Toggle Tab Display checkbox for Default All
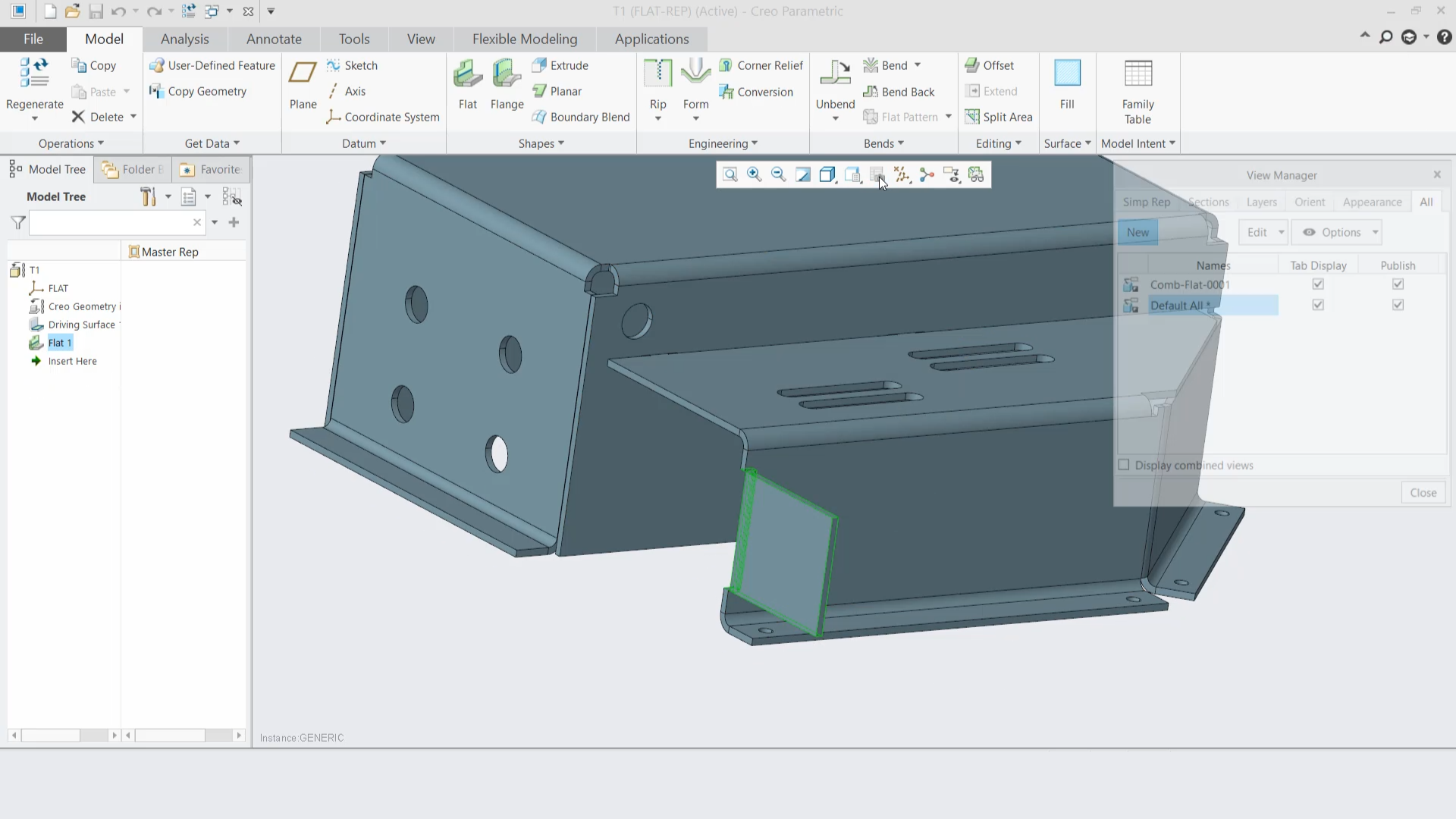The image size is (1456, 819). [x=1318, y=305]
